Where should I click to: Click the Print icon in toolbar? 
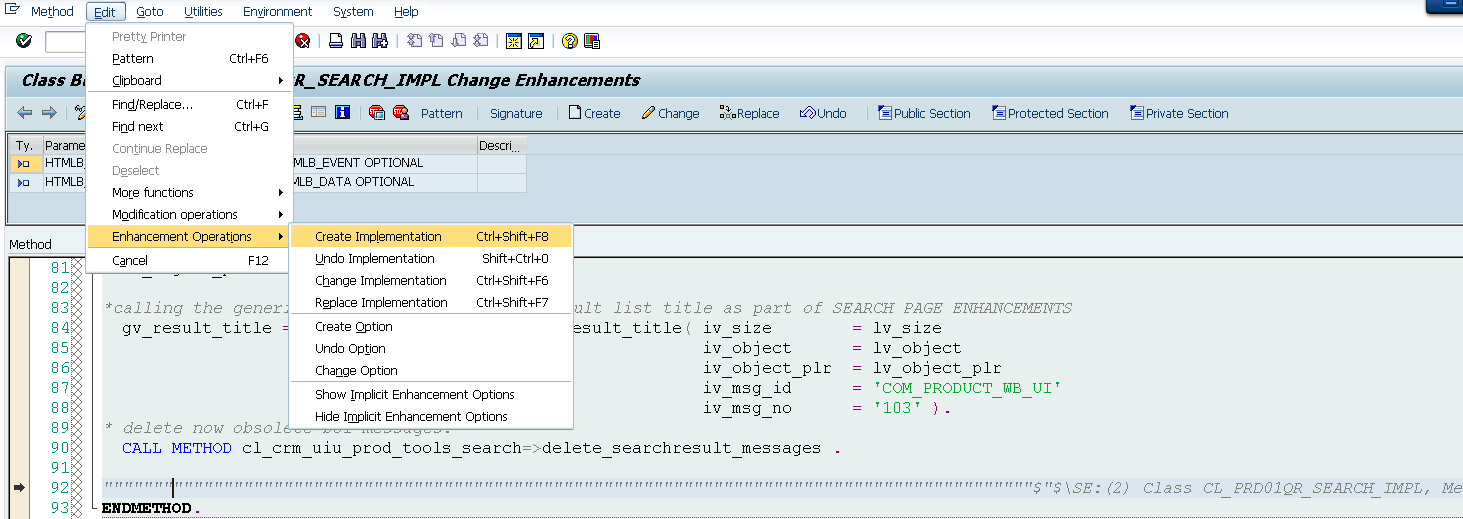336,41
